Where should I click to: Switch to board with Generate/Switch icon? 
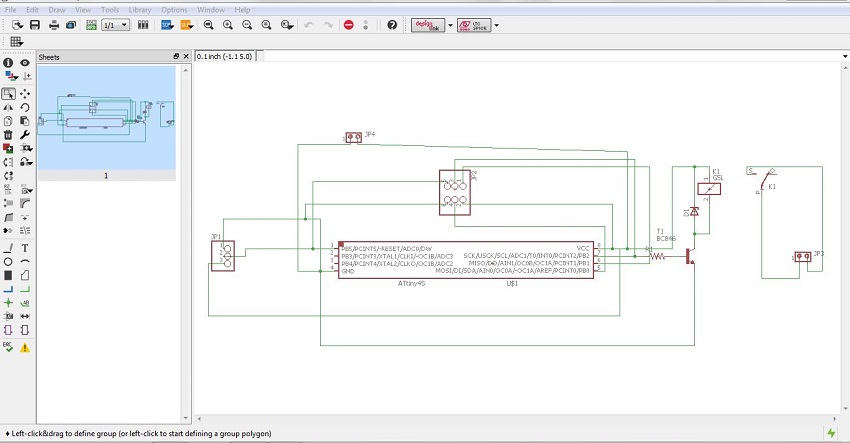(91, 25)
